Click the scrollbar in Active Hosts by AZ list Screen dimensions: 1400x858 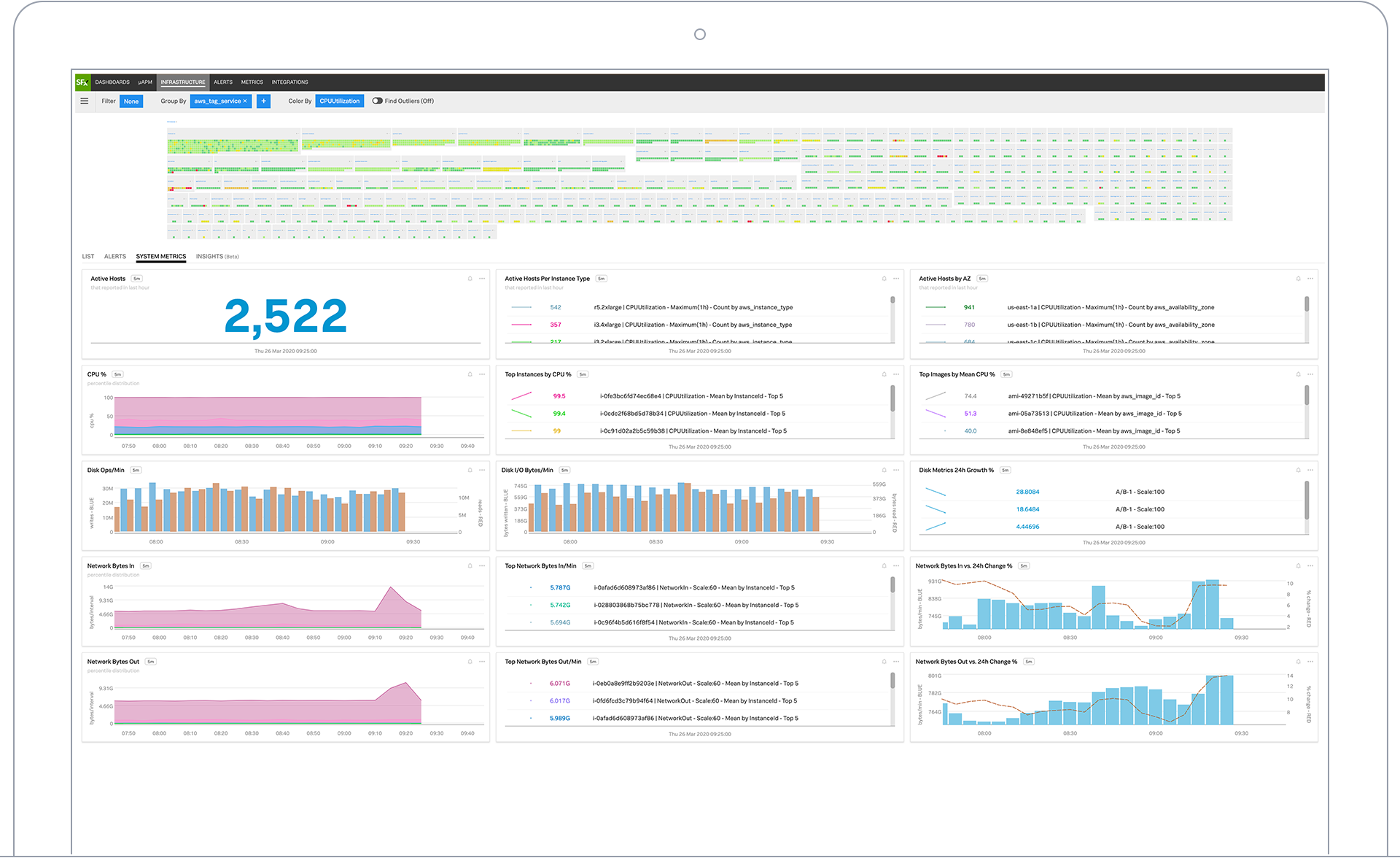pos(1307,304)
